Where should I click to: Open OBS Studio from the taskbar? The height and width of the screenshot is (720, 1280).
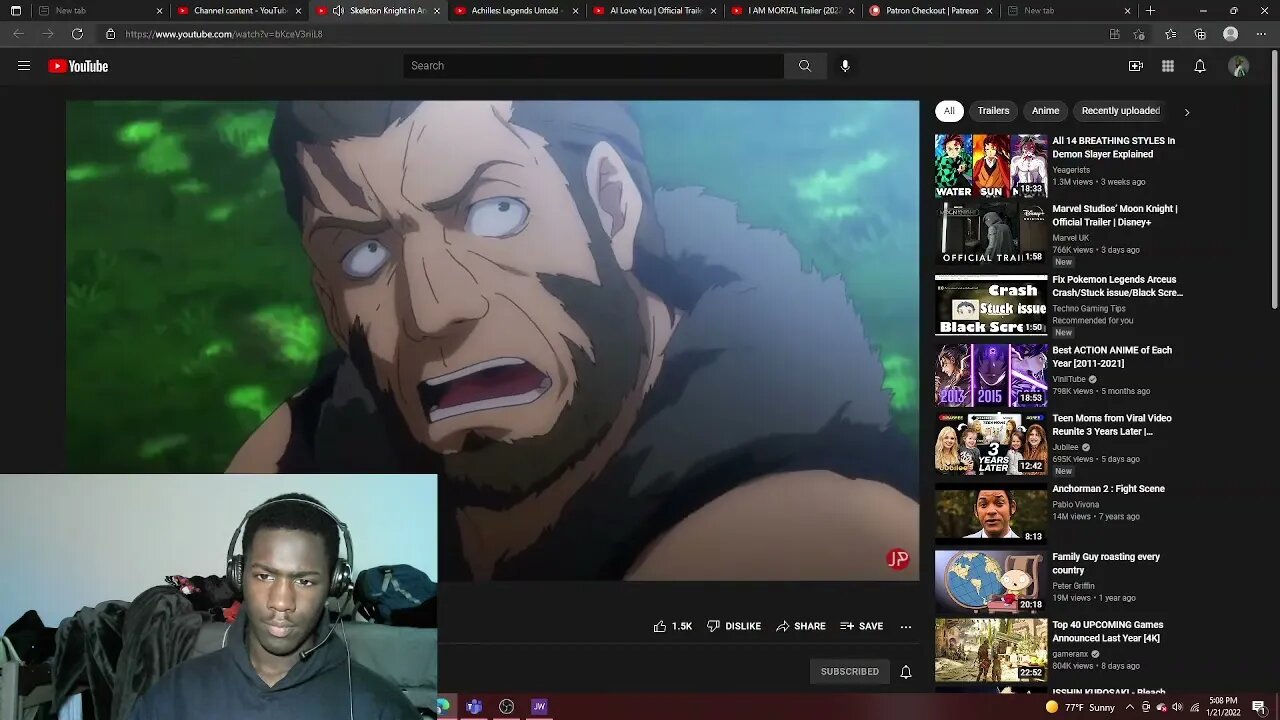click(x=506, y=707)
